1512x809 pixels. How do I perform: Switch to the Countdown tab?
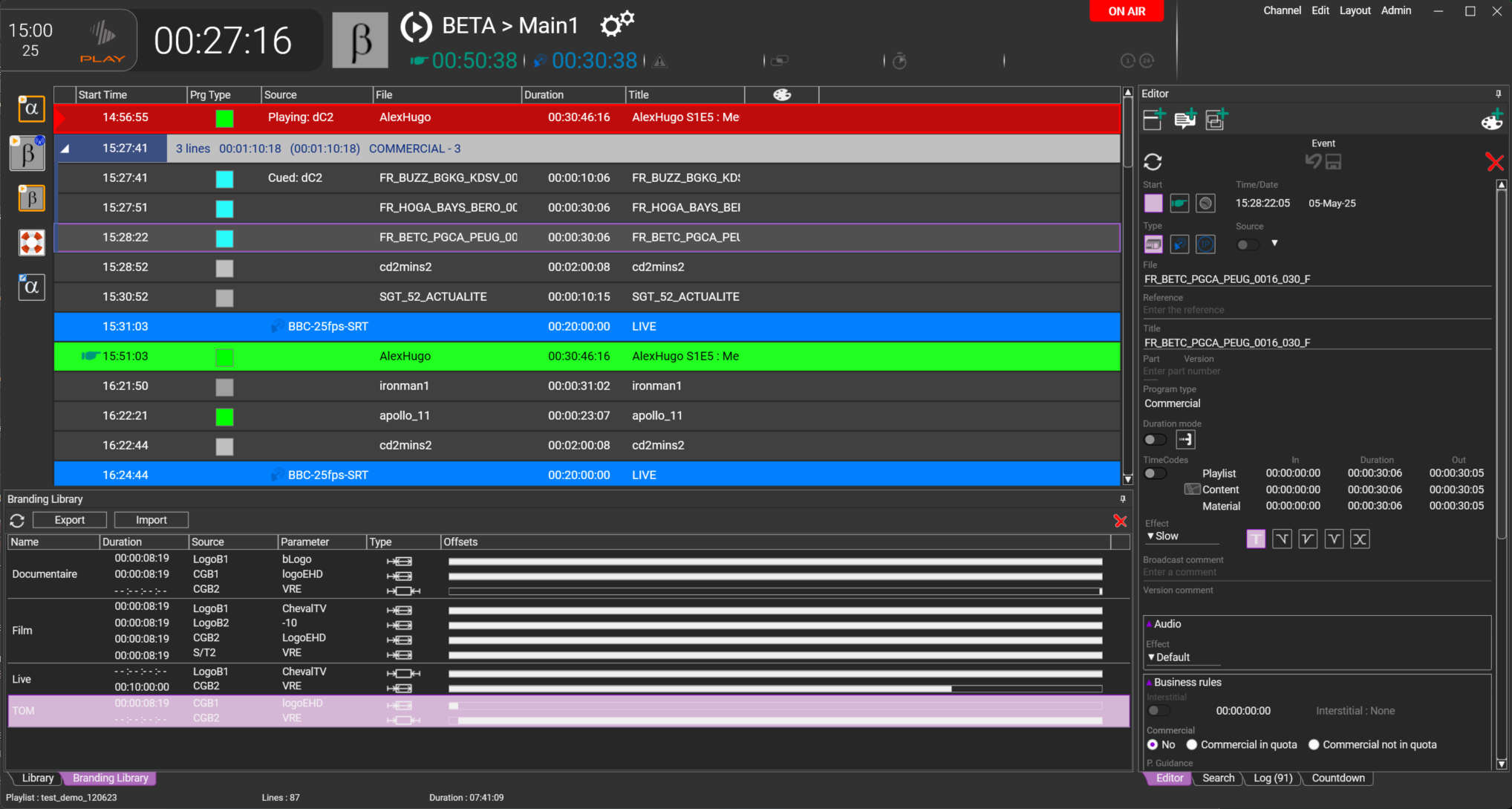tap(1337, 778)
